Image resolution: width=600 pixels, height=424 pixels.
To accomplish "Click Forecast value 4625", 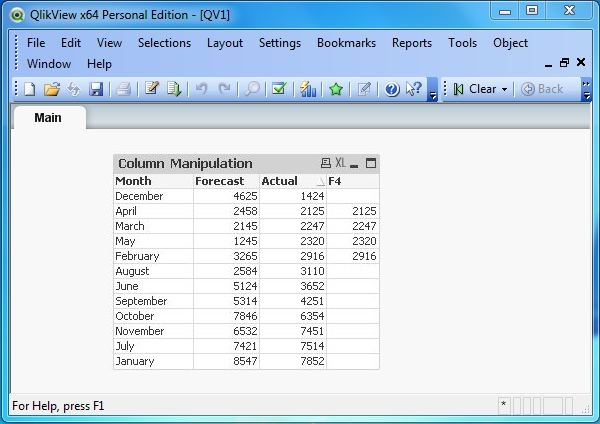I will [226, 196].
